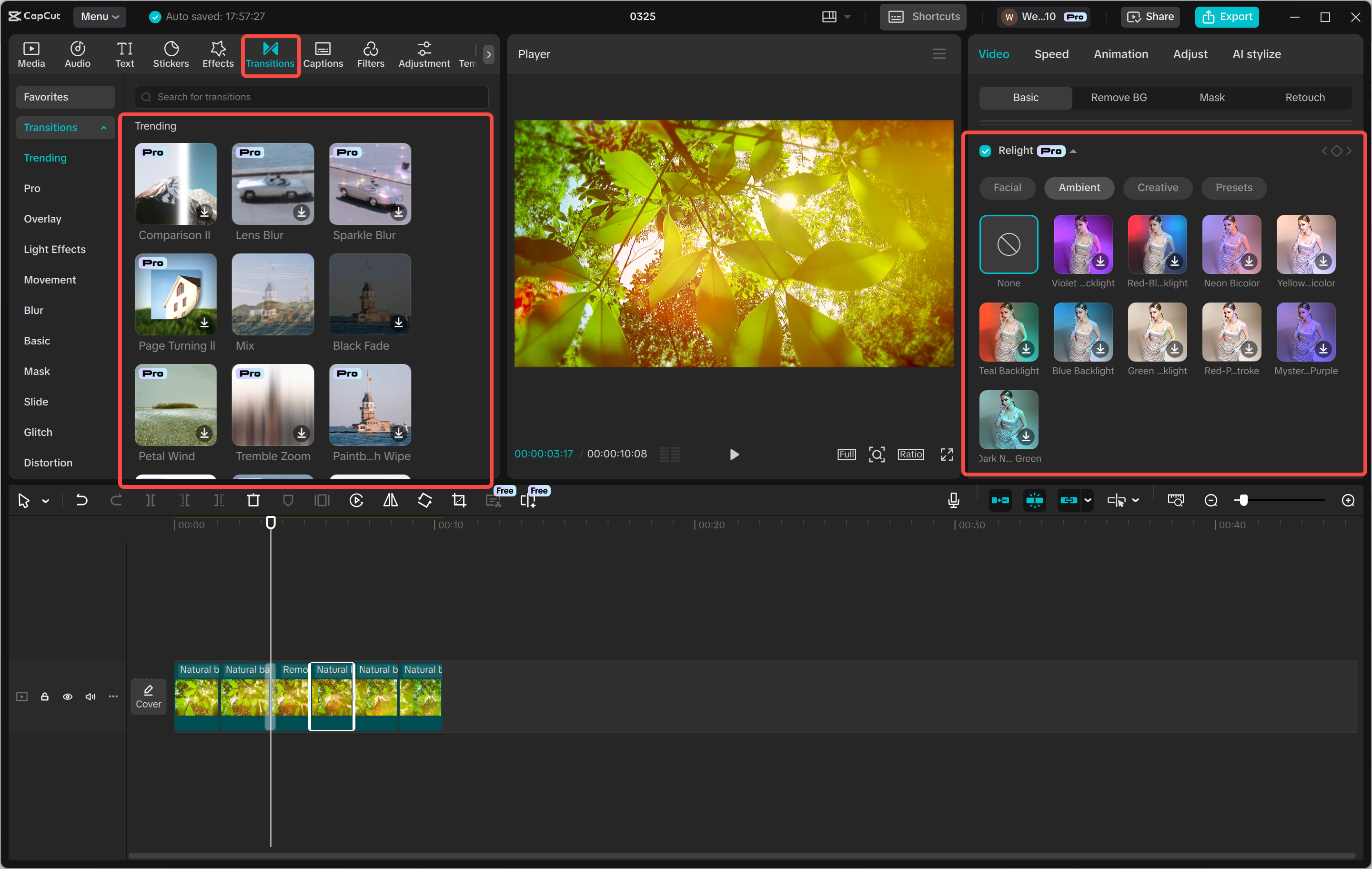
Task: Open the Creative lighting category
Action: point(1157,188)
